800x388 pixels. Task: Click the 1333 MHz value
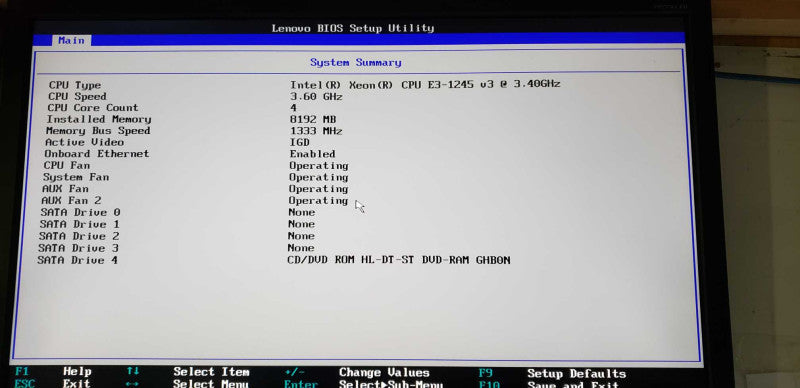point(316,131)
